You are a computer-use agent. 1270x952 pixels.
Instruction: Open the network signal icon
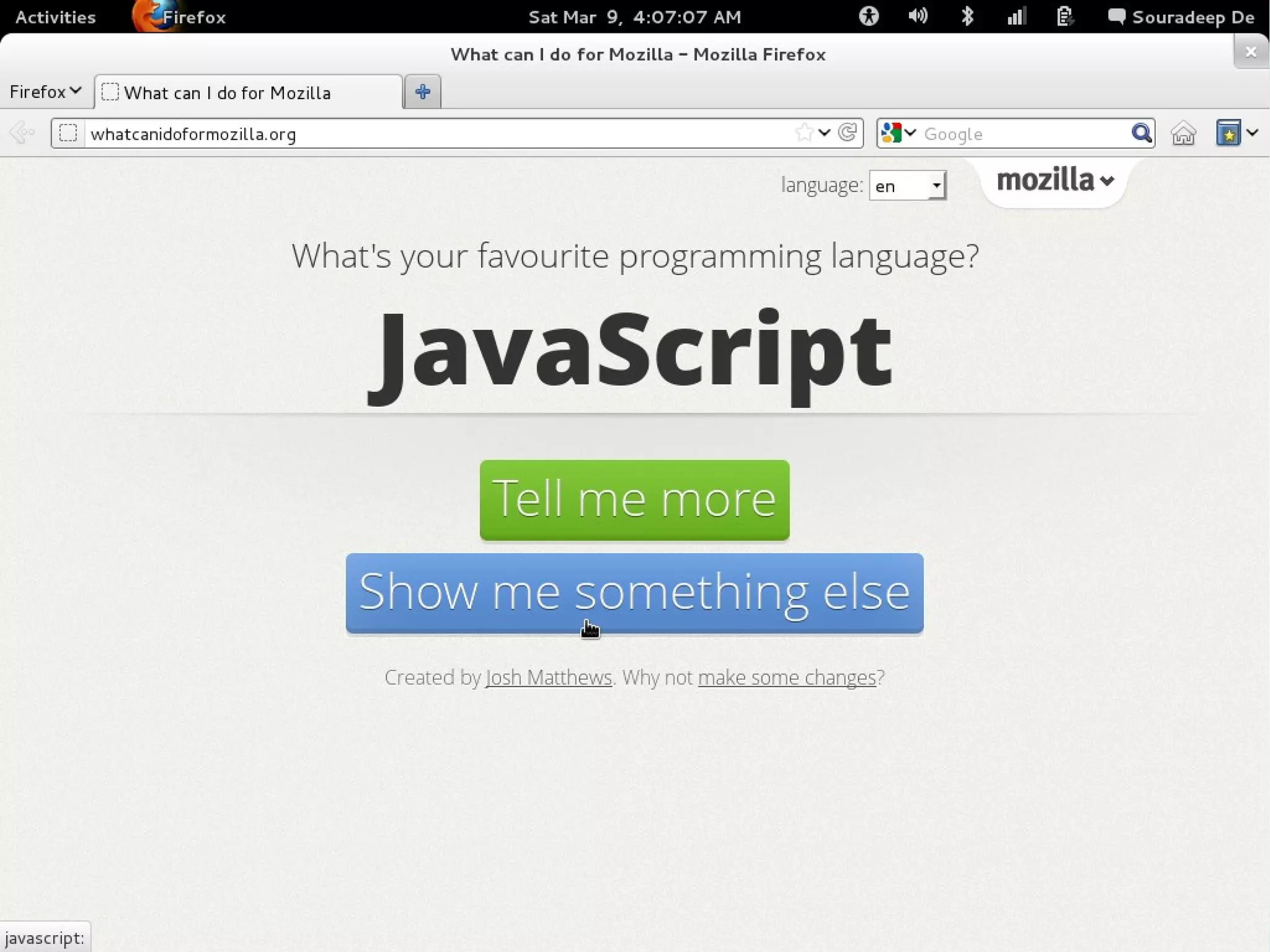point(1016,16)
